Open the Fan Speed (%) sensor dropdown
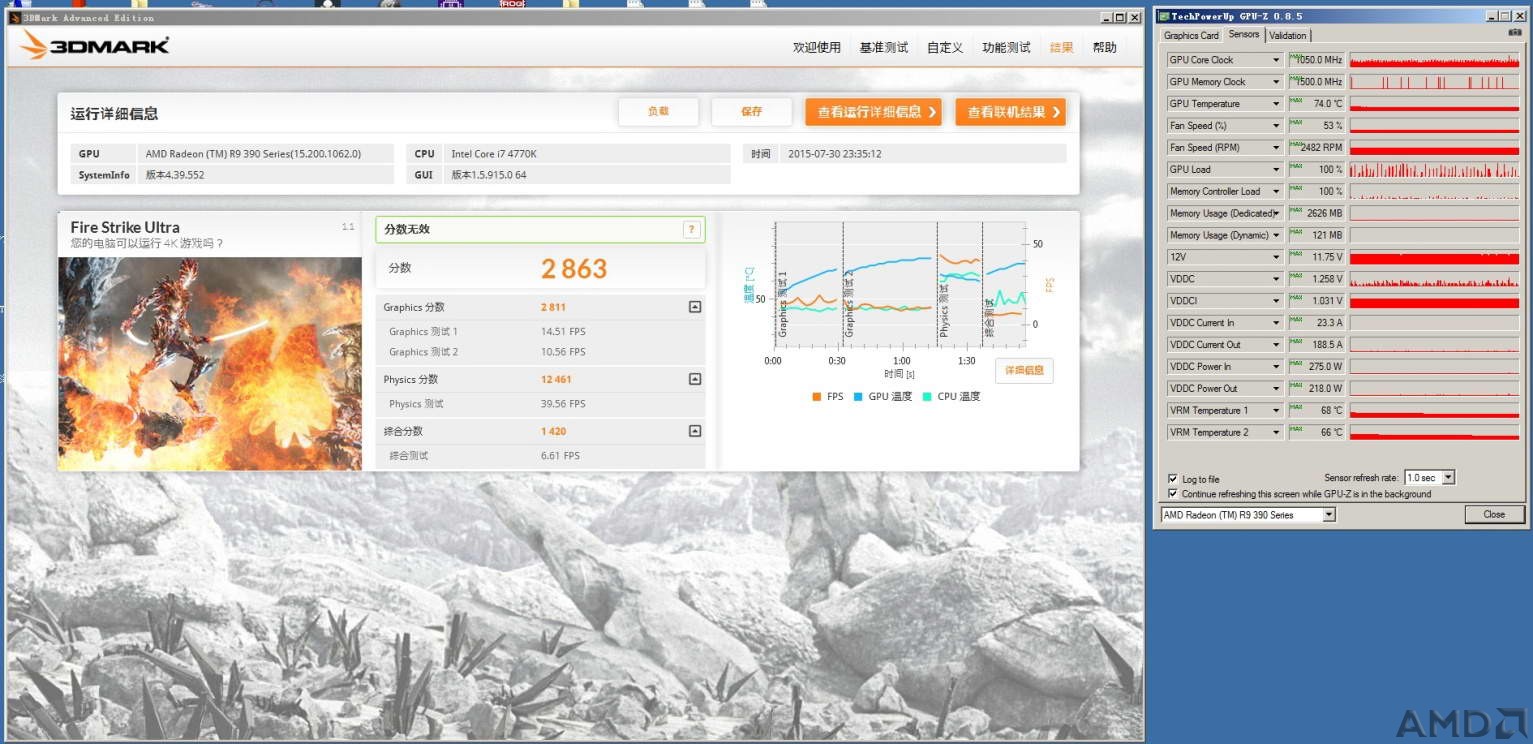 [1275, 126]
